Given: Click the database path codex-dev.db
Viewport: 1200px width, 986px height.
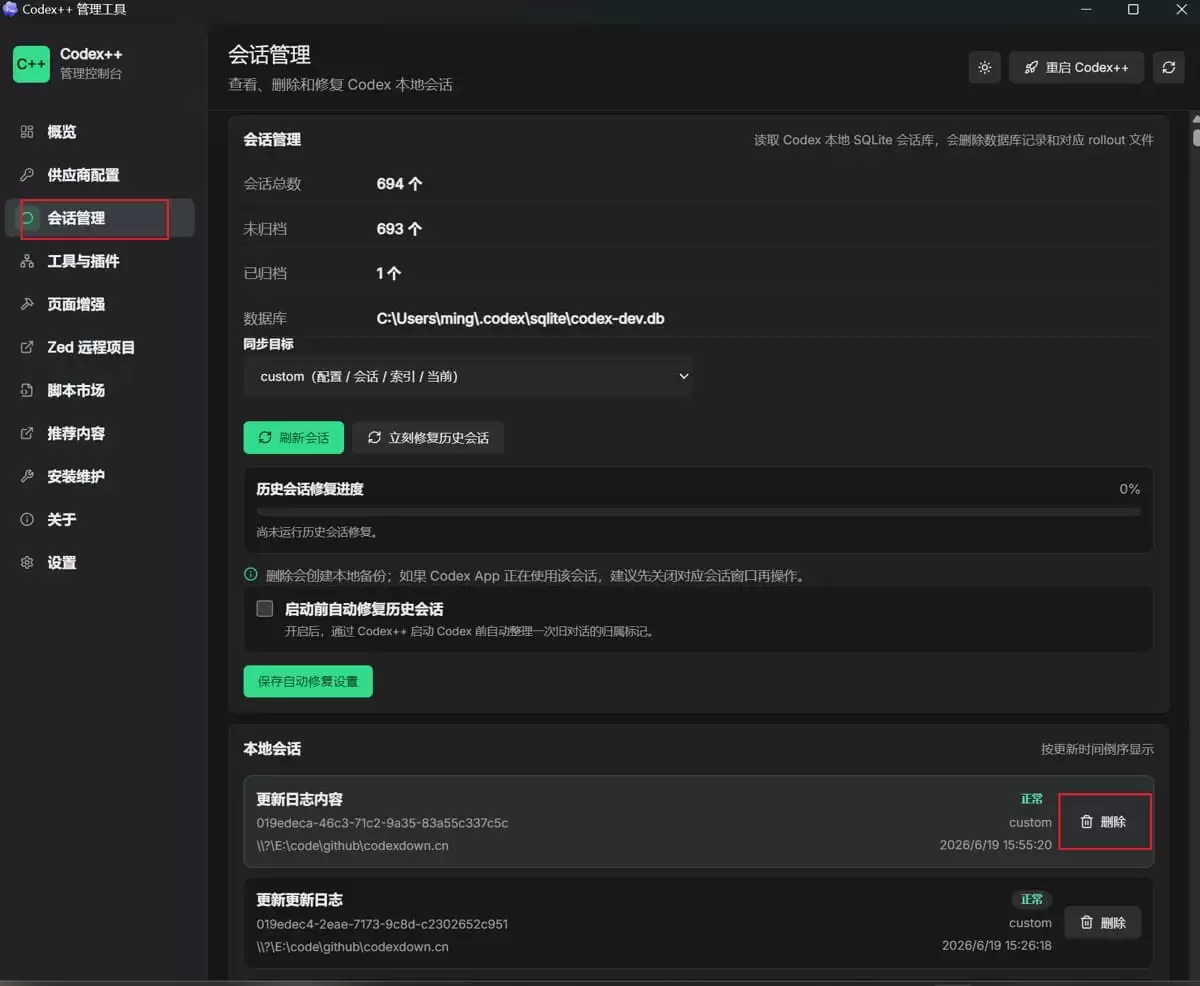Looking at the screenshot, I should click(520, 319).
